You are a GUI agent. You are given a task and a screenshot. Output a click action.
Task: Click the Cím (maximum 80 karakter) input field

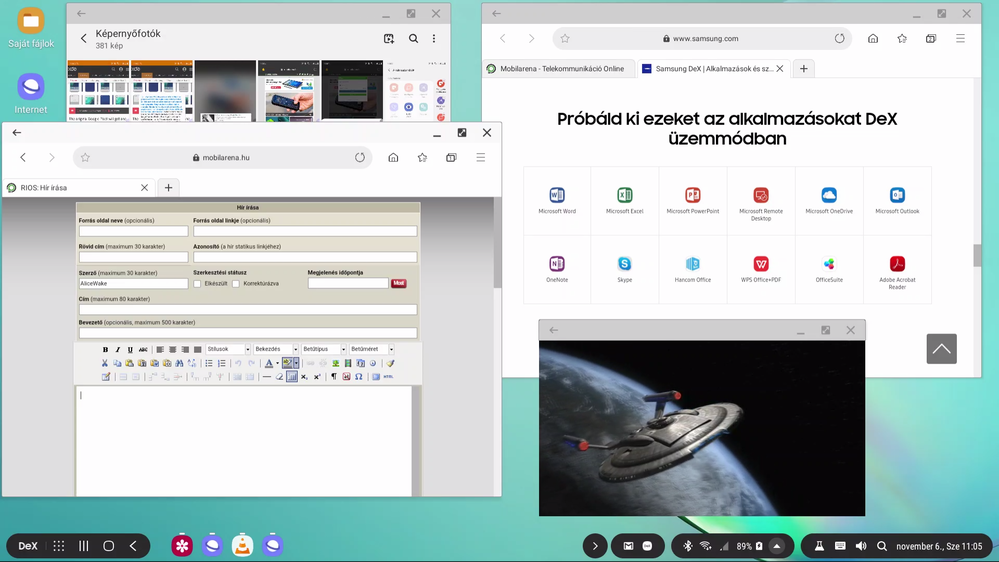248,310
